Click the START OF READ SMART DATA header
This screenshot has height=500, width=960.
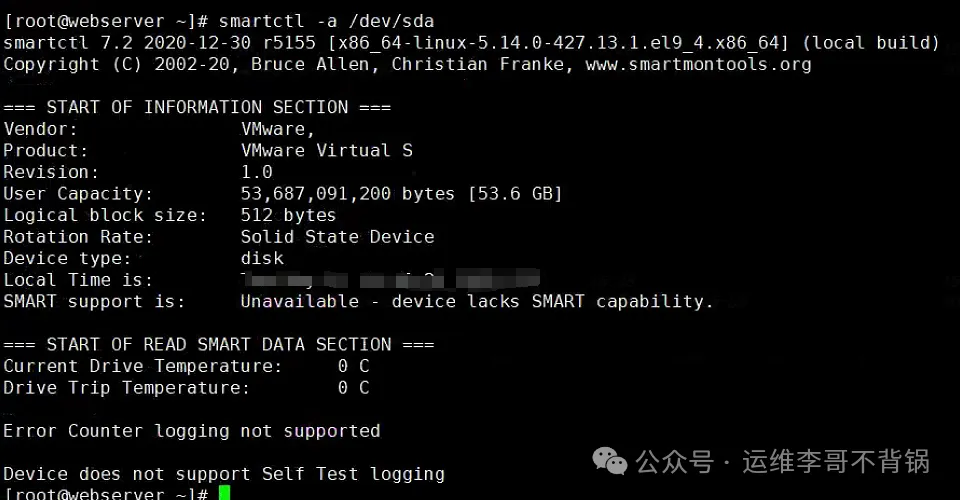(219, 344)
